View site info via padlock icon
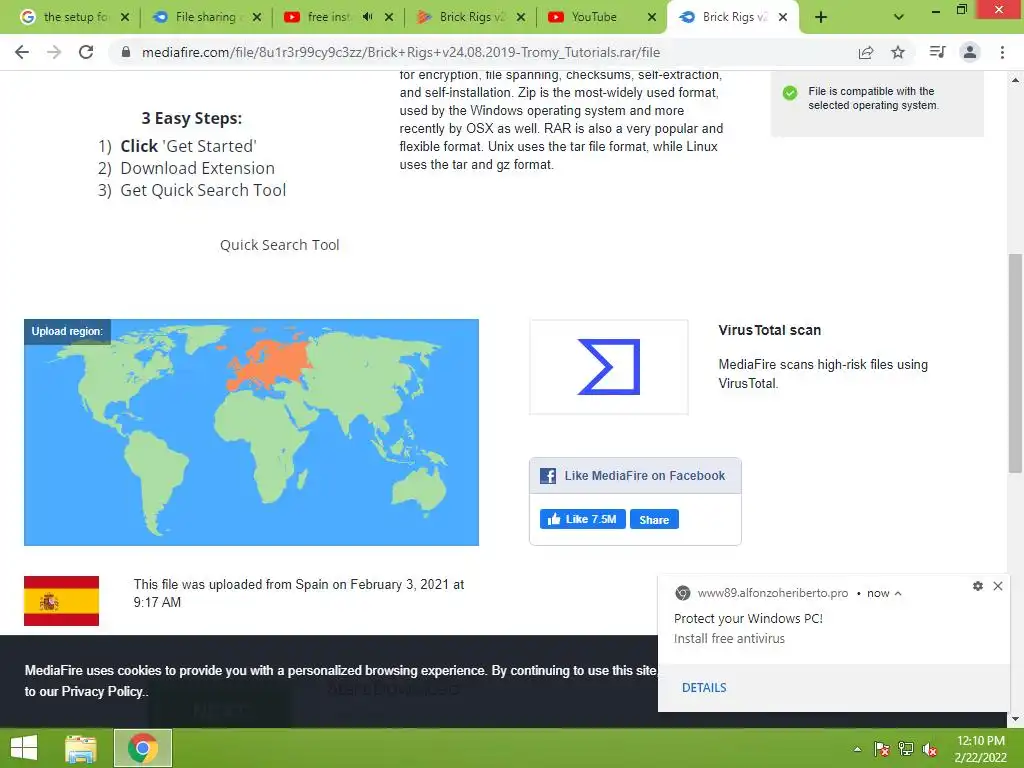The width and height of the screenshot is (1024, 768). pos(126,52)
